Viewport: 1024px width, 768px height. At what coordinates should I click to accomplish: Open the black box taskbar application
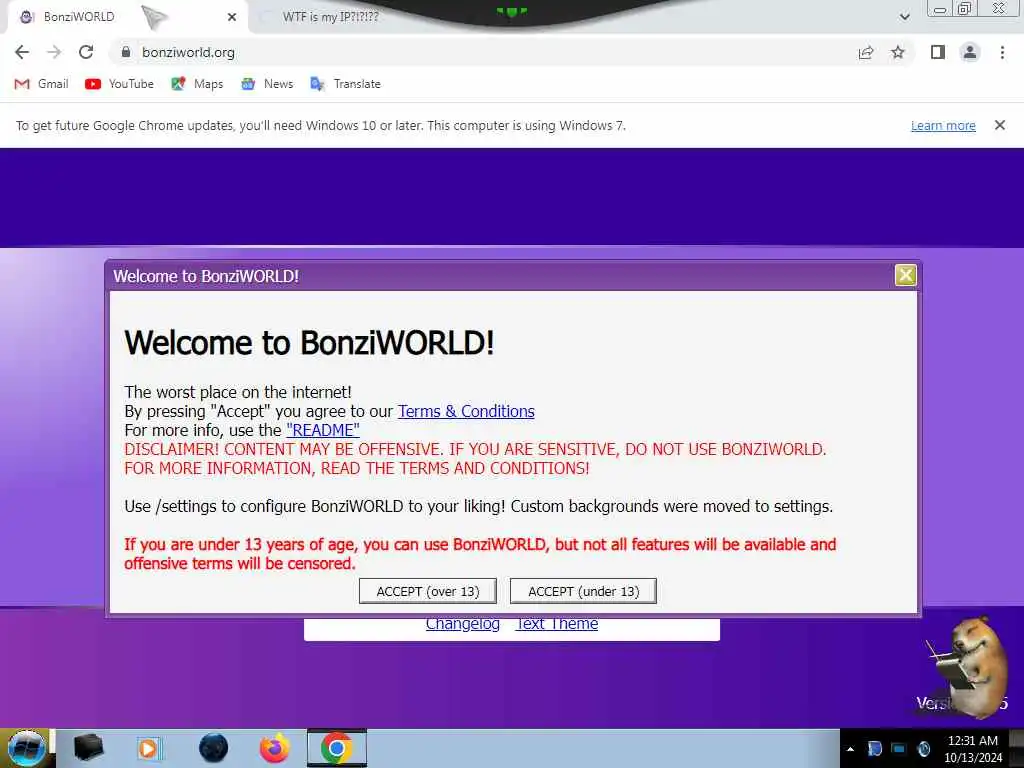[x=88, y=748]
